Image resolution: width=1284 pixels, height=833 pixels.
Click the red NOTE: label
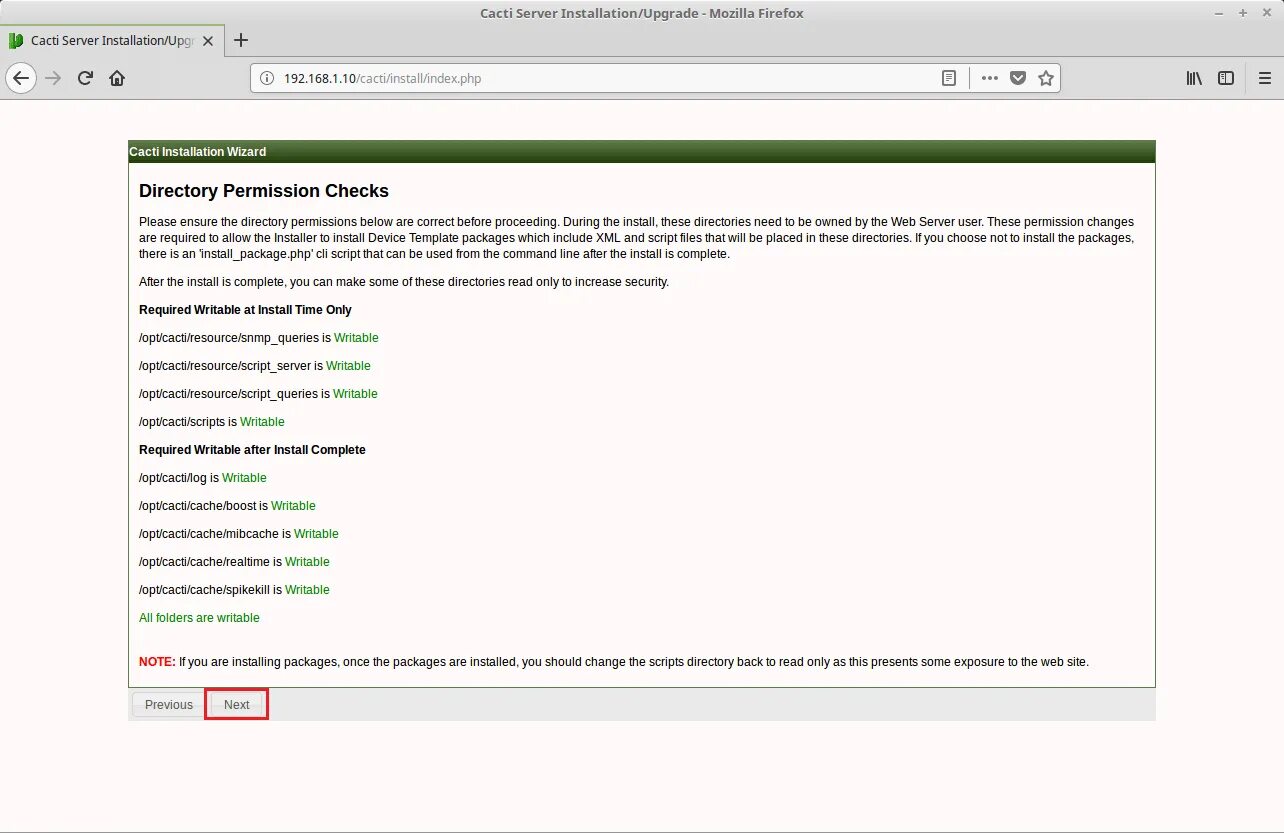tap(157, 662)
